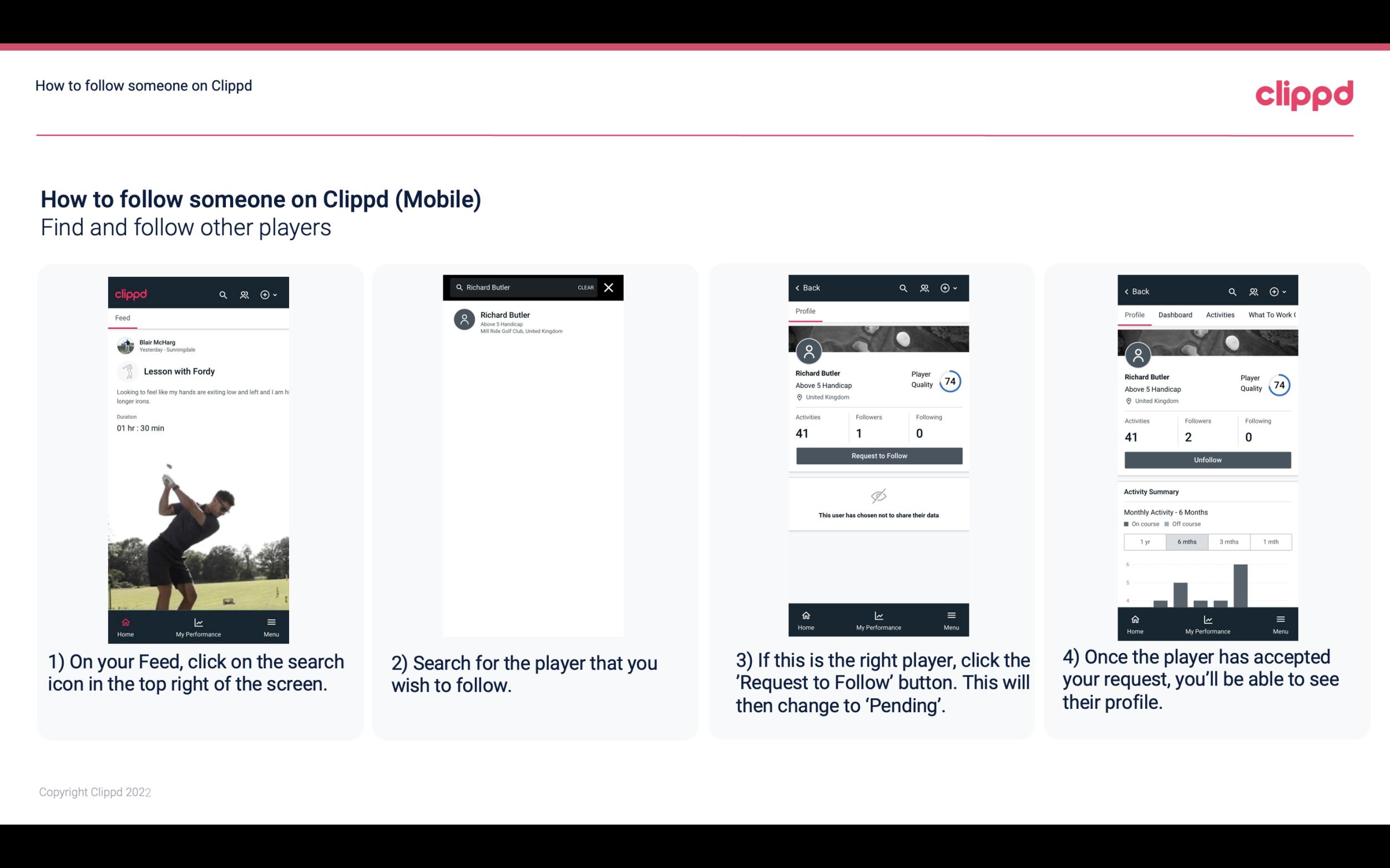Select the 1 year activity timeframe
Image resolution: width=1390 pixels, height=868 pixels.
click(1145, 542)
